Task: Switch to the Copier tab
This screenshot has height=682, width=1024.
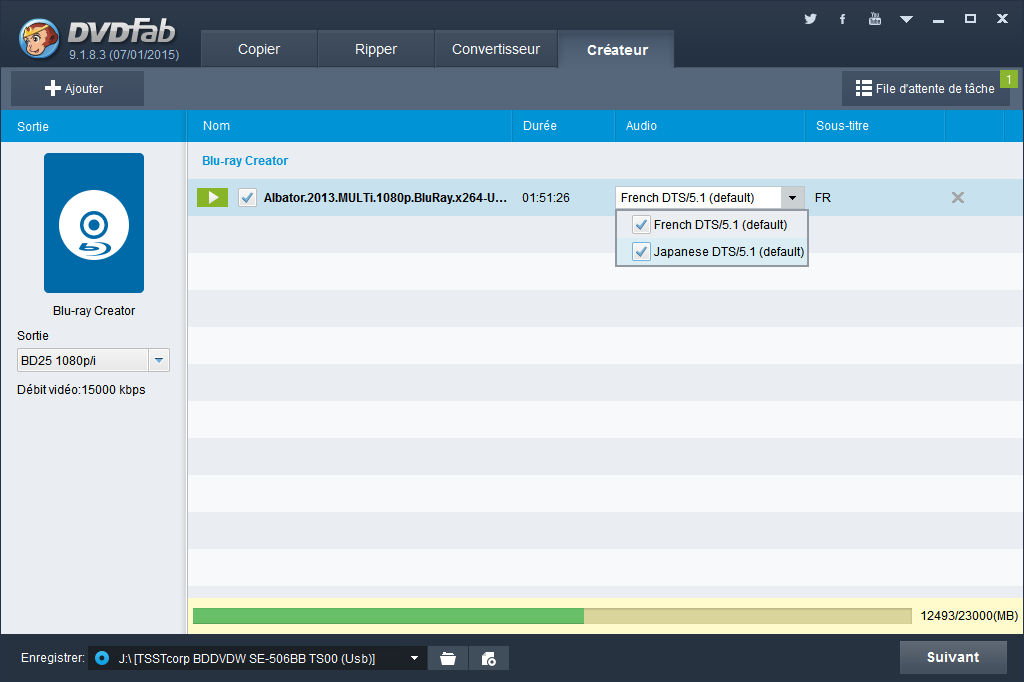Action: point(259,49)
